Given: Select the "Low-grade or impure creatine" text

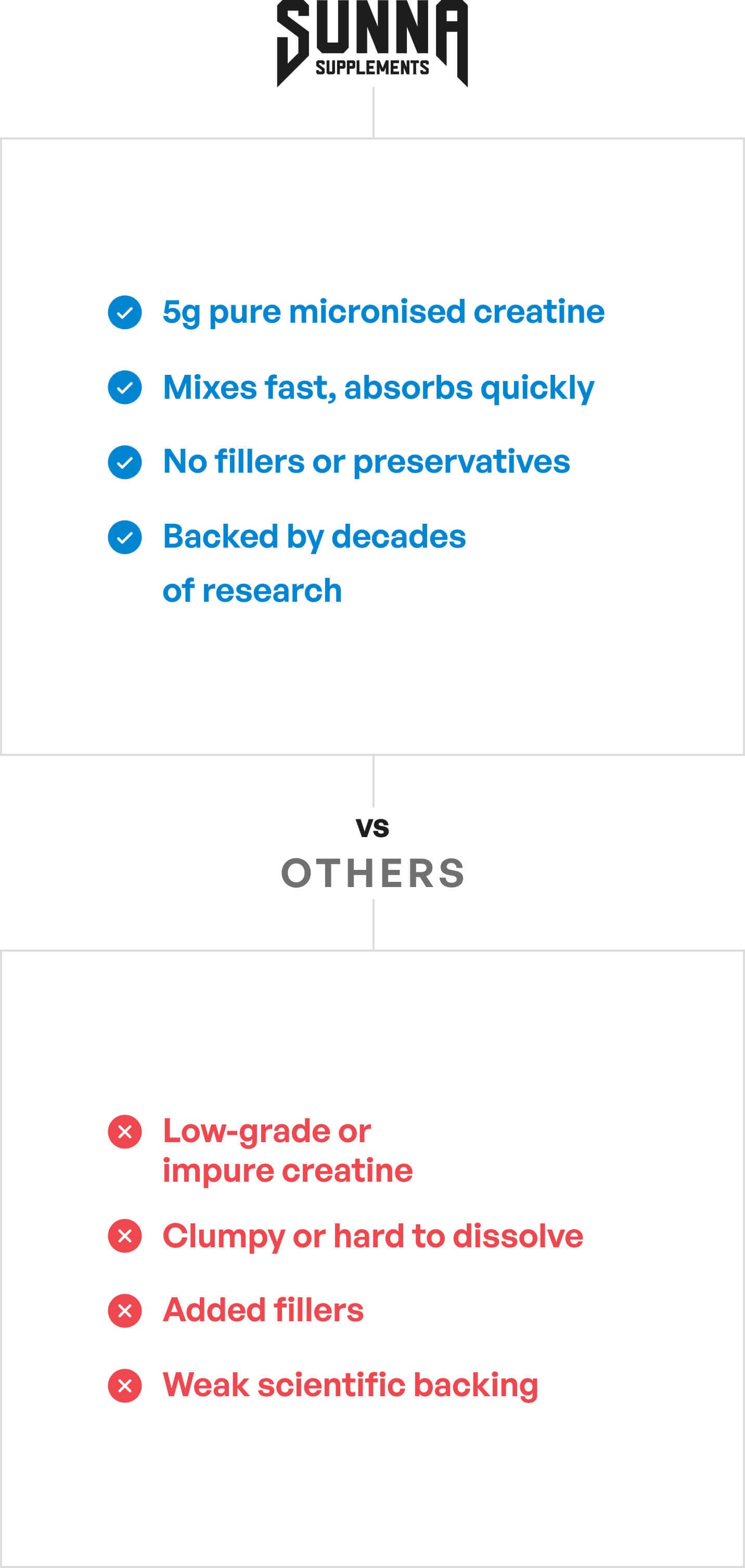Looking at the screenshot, I should (x=287, y=1150).
